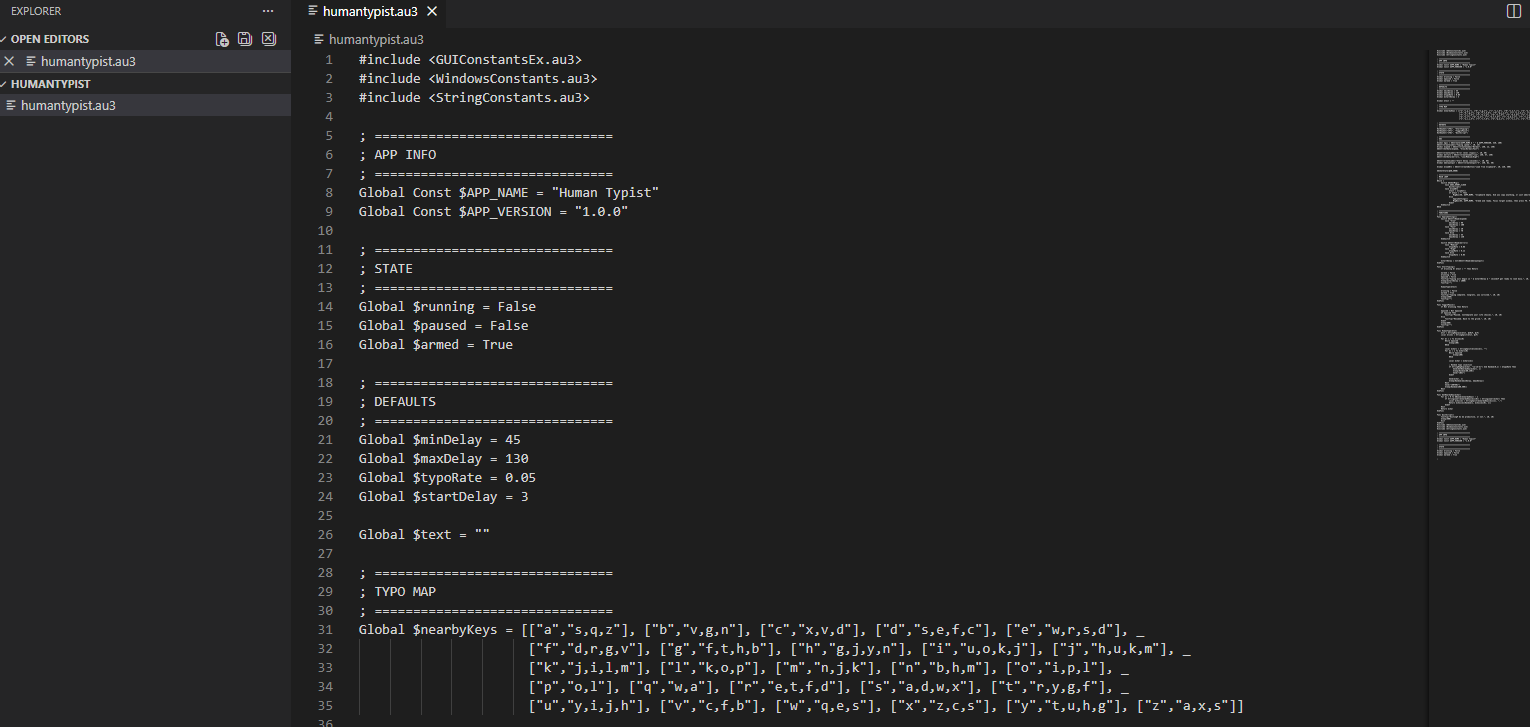The image size is (1530, 727).
Task: Click the Close All Editors icon
Action: point(268,39)
